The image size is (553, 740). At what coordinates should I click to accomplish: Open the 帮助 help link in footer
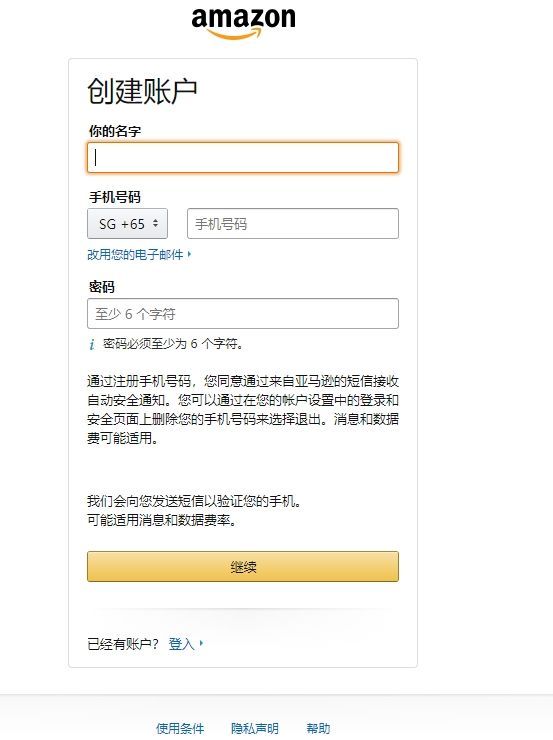click(318, 728)
